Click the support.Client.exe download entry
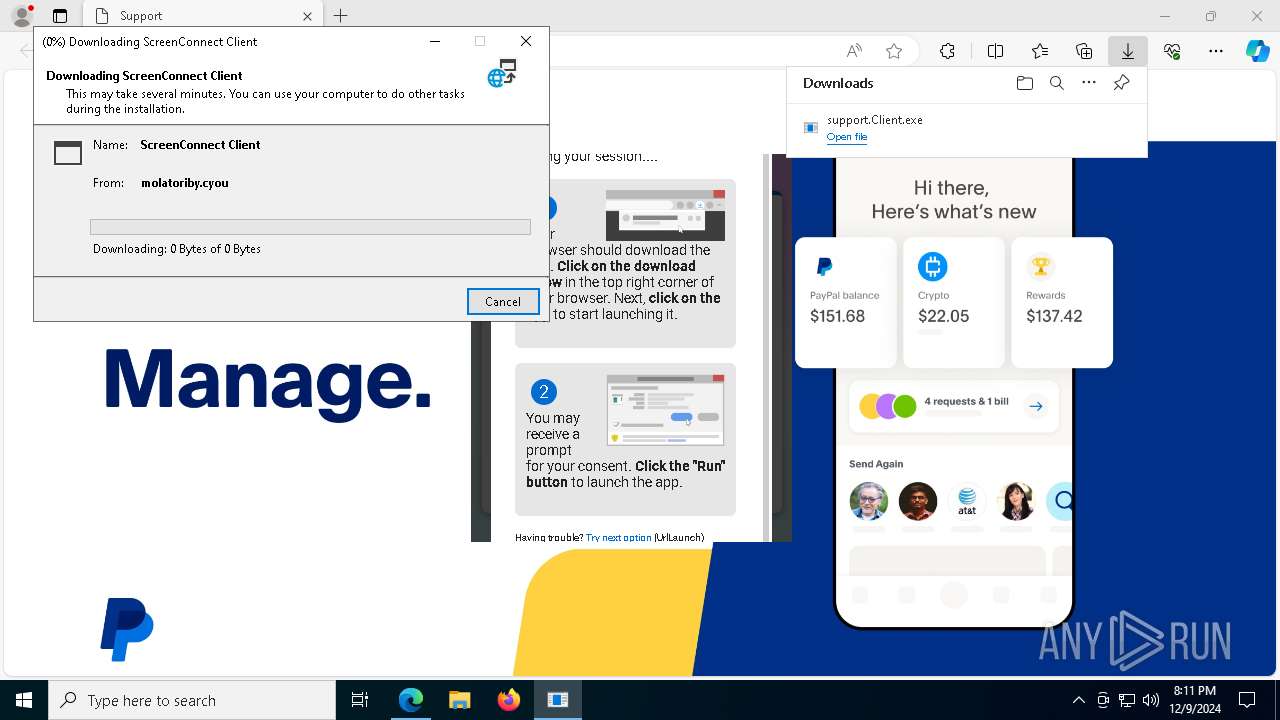Screen dimensions: 1280x720 967,128
